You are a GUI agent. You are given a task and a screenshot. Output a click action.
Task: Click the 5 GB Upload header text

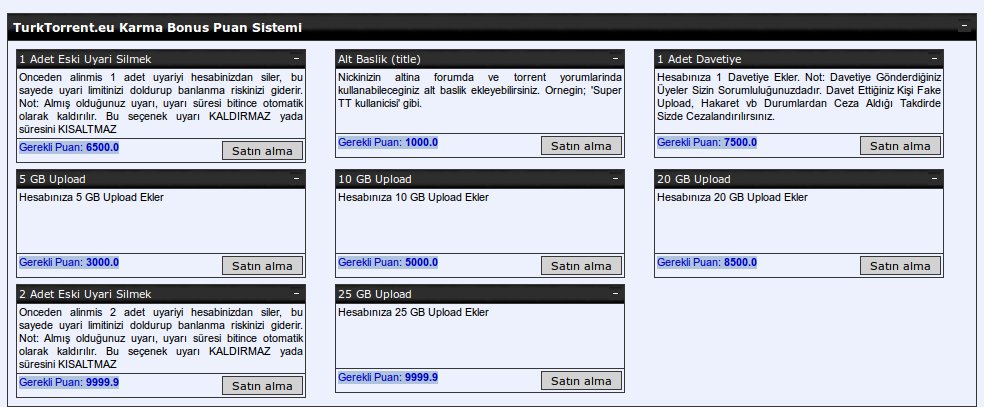pos(53,179)
